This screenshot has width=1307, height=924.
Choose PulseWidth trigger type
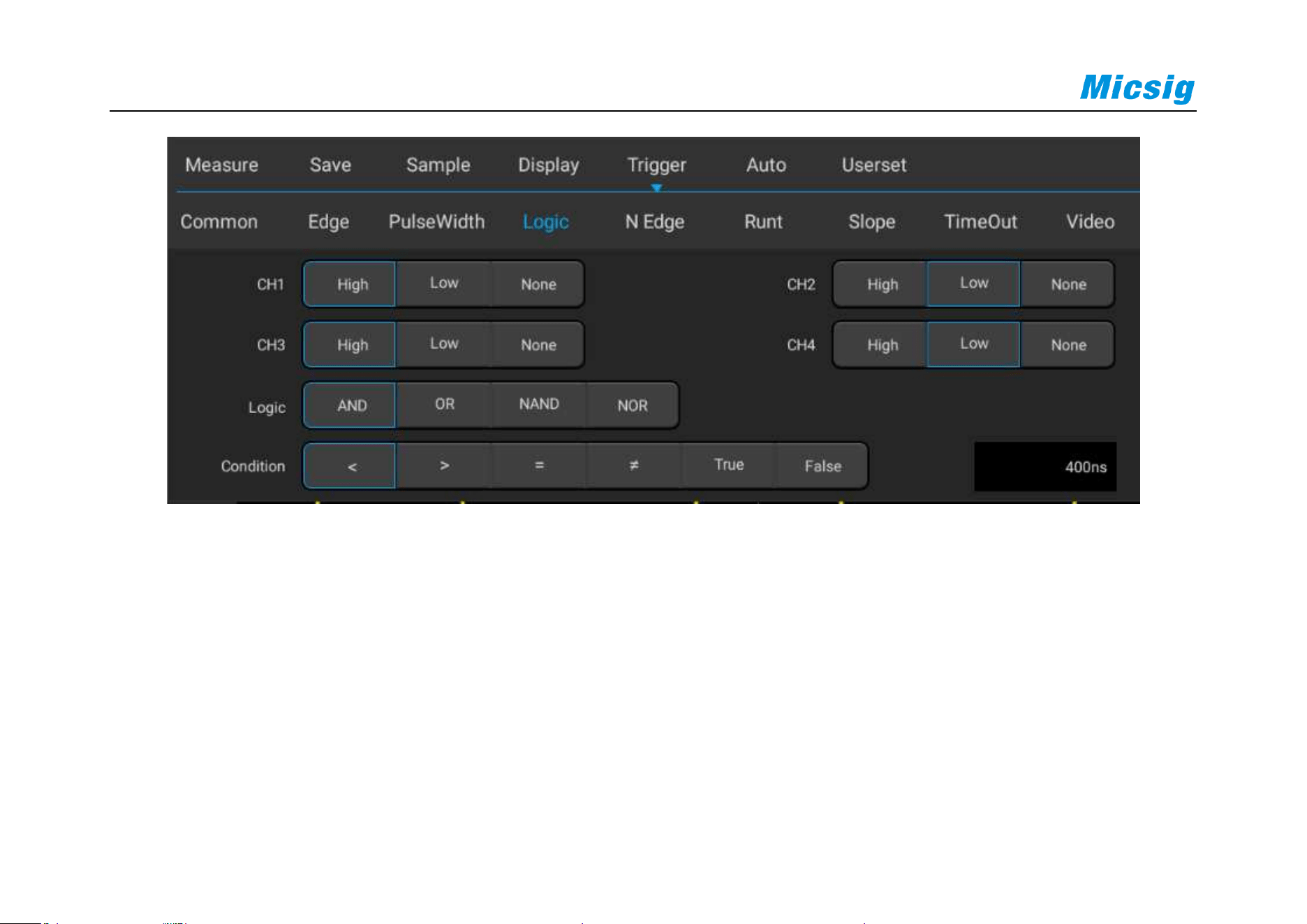tap(436, 222)
